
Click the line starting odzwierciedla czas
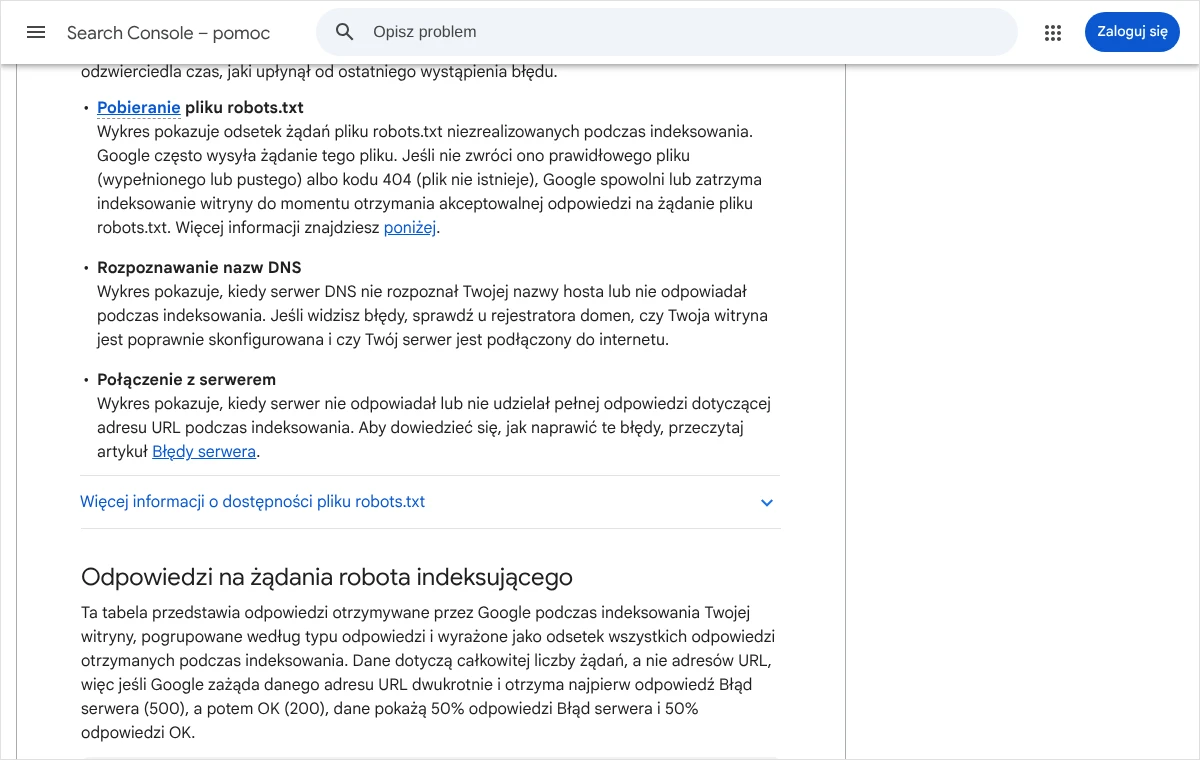coord(319,72)
